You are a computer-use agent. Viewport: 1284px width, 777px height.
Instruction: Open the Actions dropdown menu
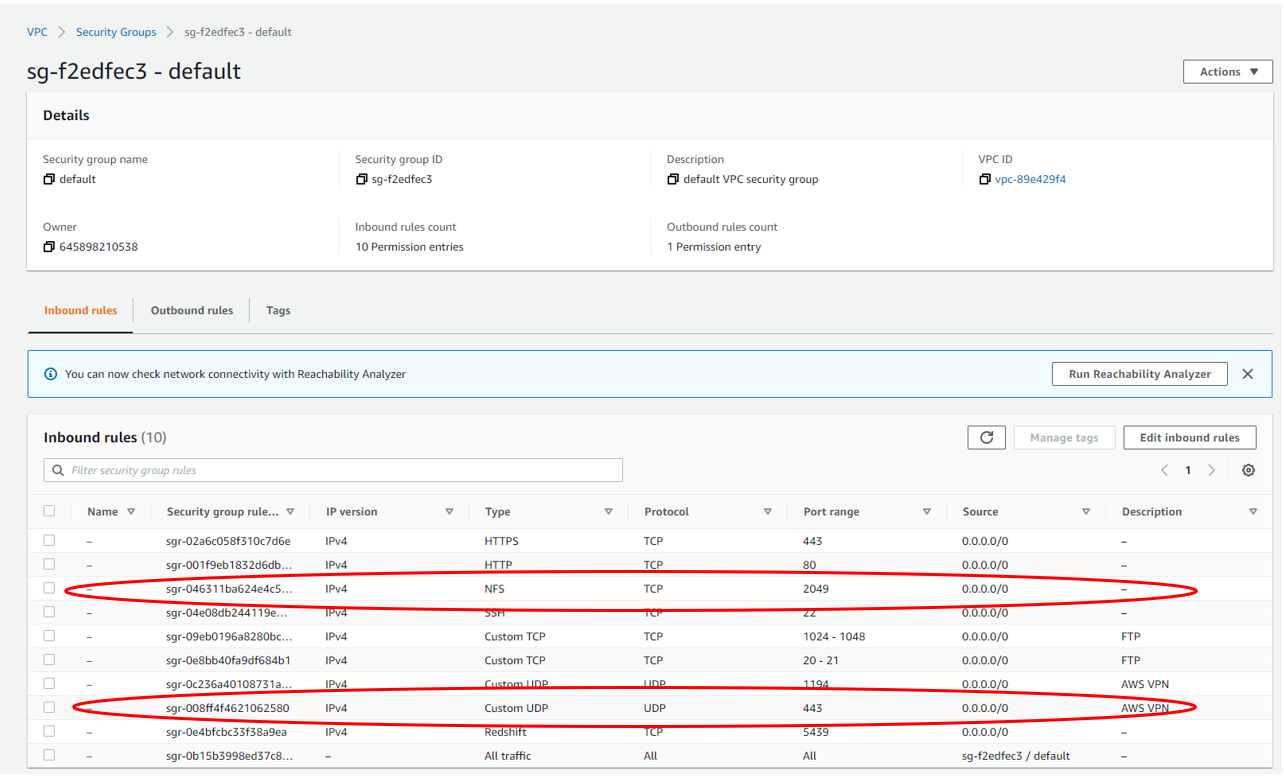(1228, 72)
